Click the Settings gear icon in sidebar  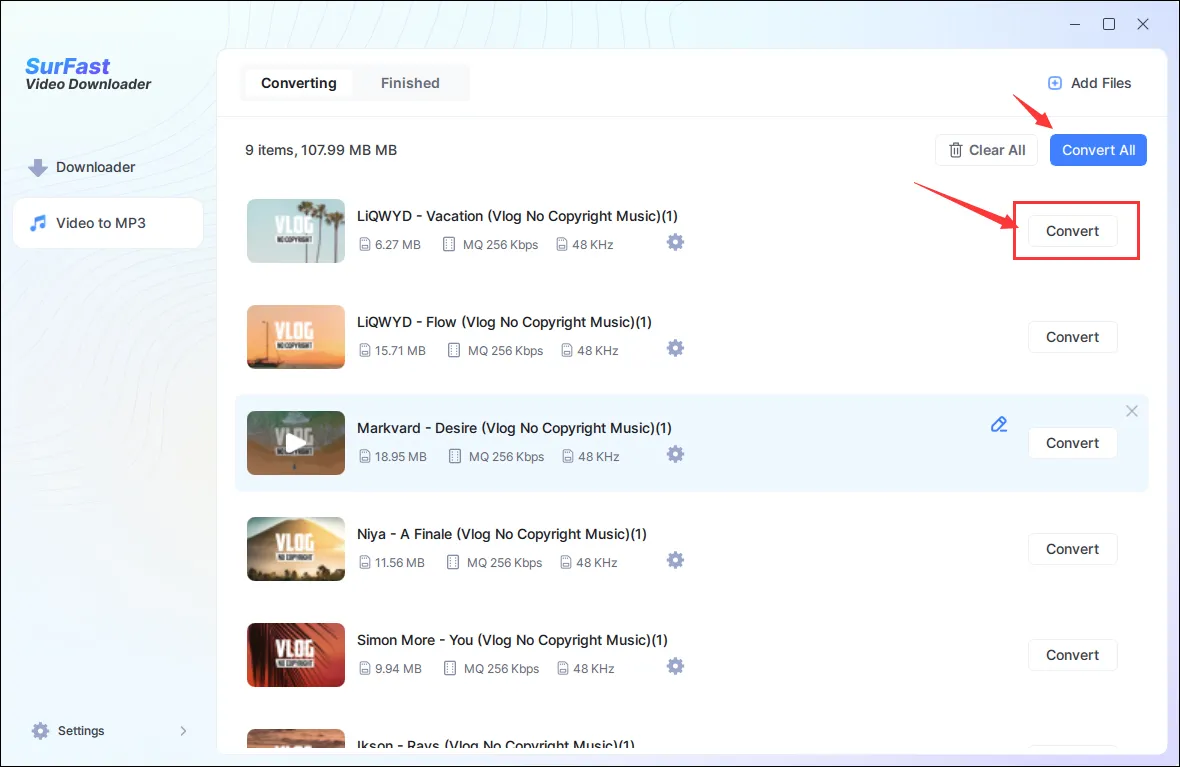pyautogui.click(x=40, y=730)
